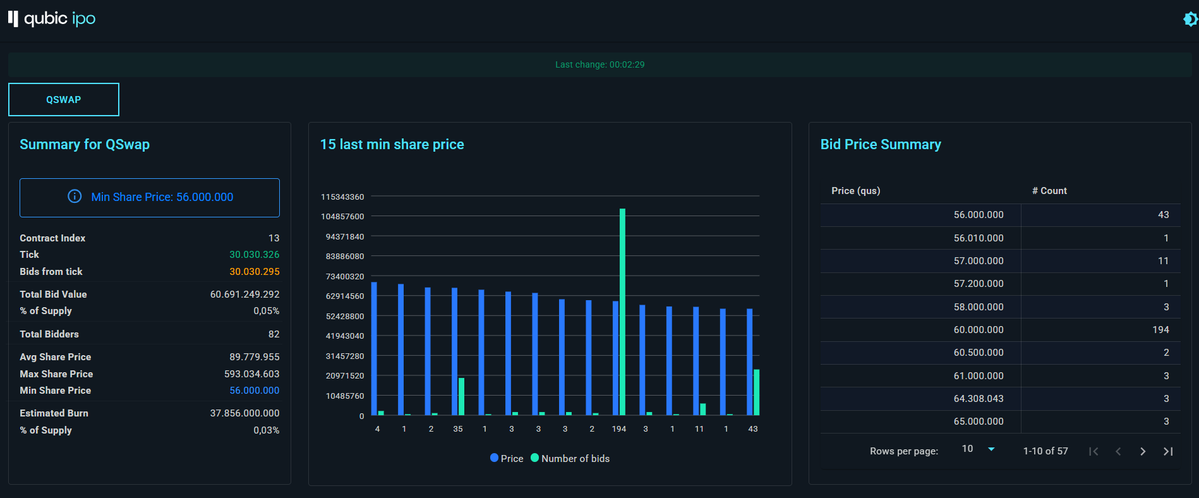Click the Last change status bar
This screenshot has height=498, width=1199.
tap(600, 64)
